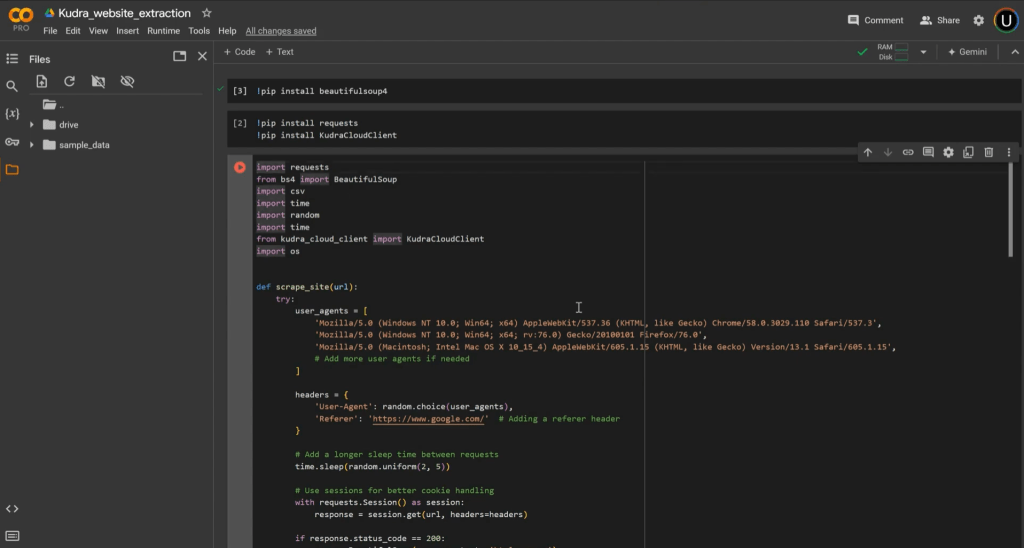This screenshot has width=1024, height=548.
Task: Click the All changes saved link
Action: pos(281,31)
